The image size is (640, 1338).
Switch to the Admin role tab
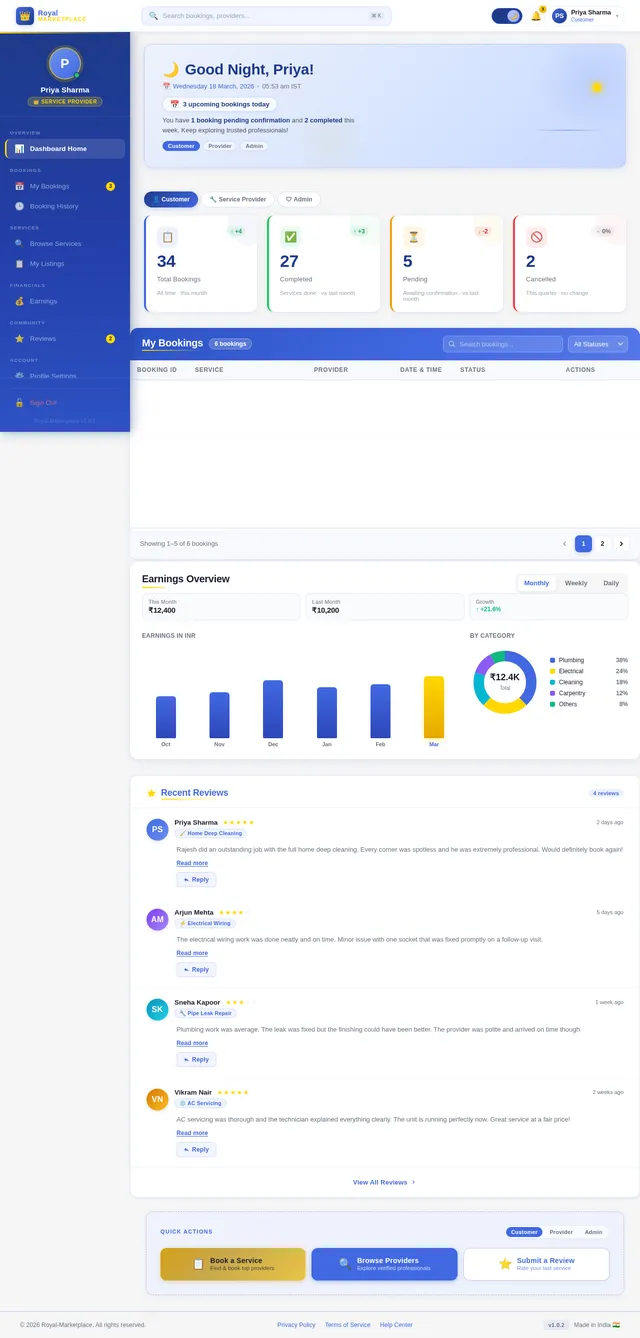pos(299,199)
